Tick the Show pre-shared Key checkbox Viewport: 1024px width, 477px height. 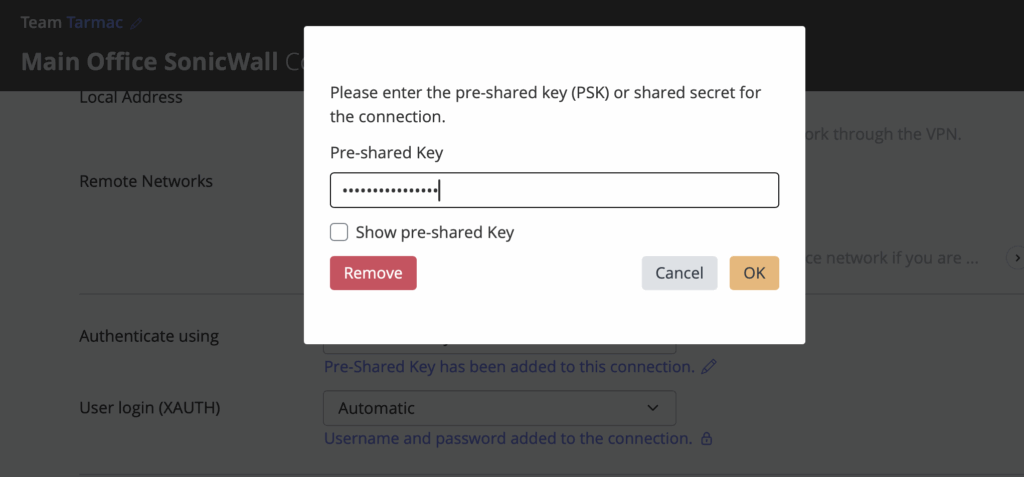coord(339,233)
